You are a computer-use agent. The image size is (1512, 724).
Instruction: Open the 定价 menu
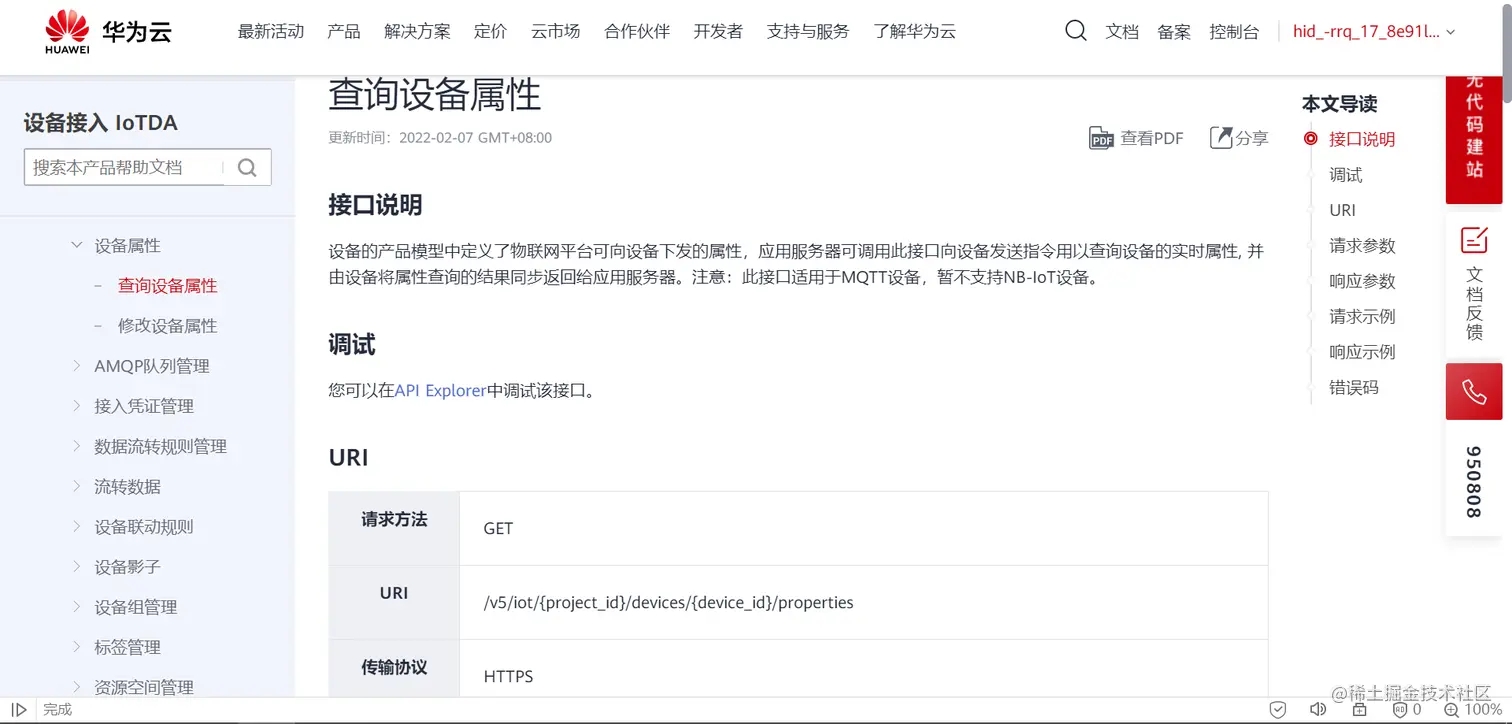pyautogui.click(x=491, y=32)
